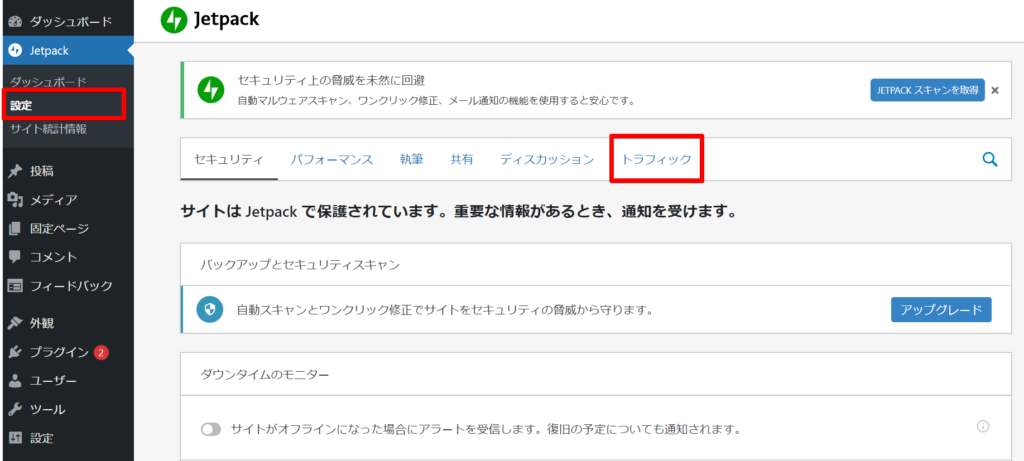The height and width of the screenshot is (461, 1024).
Task: Click the バックアップとセキュリティスキャン heading
Action: click(300, 264)
